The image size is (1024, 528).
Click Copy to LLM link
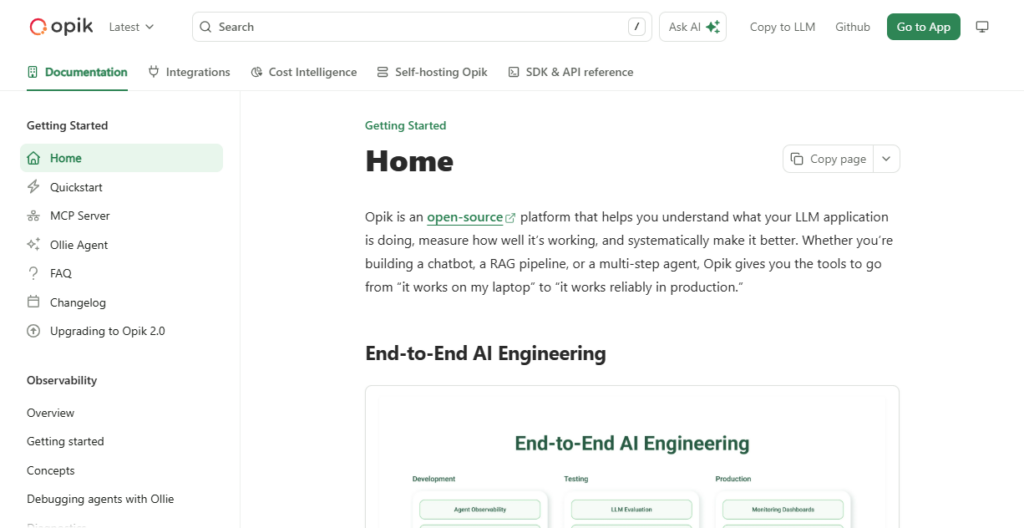coord(782,27)
